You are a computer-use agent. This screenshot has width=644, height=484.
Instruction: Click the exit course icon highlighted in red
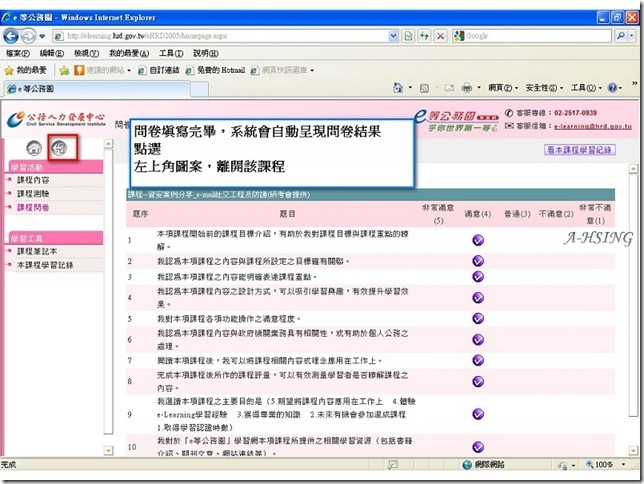point(60,148)
